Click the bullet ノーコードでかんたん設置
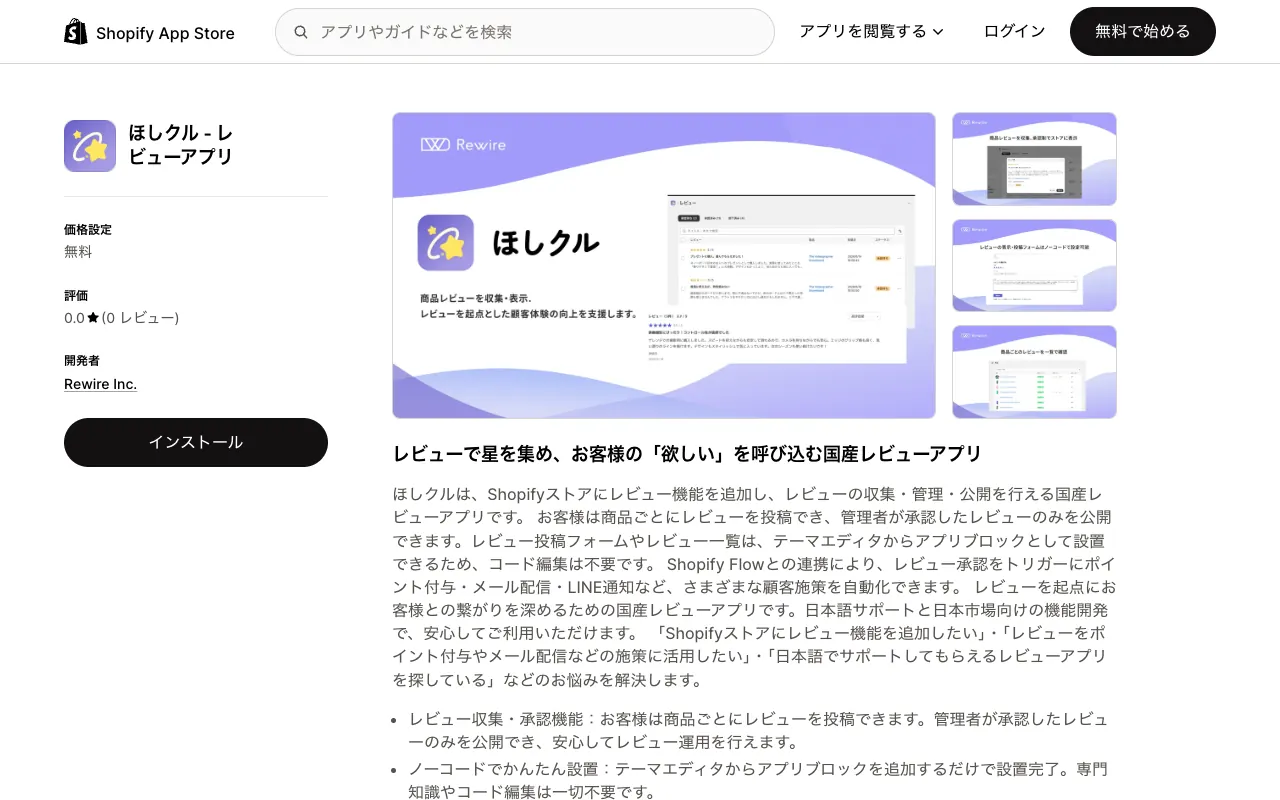This screenshot has width=1280, height=800. click(x=758, y=781)
